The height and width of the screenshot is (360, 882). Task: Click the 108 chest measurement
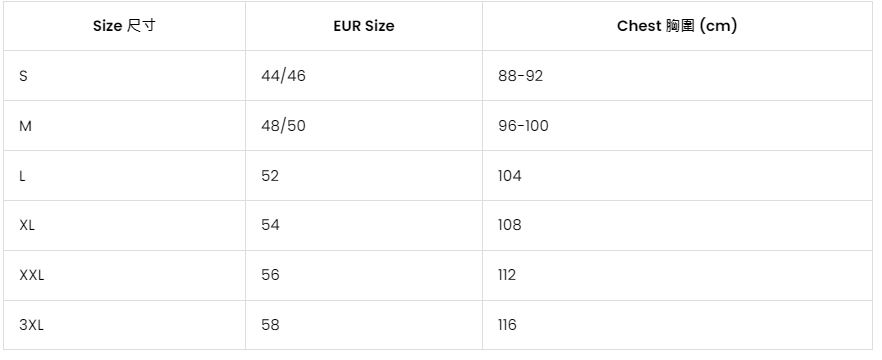[x=510, y=226]
